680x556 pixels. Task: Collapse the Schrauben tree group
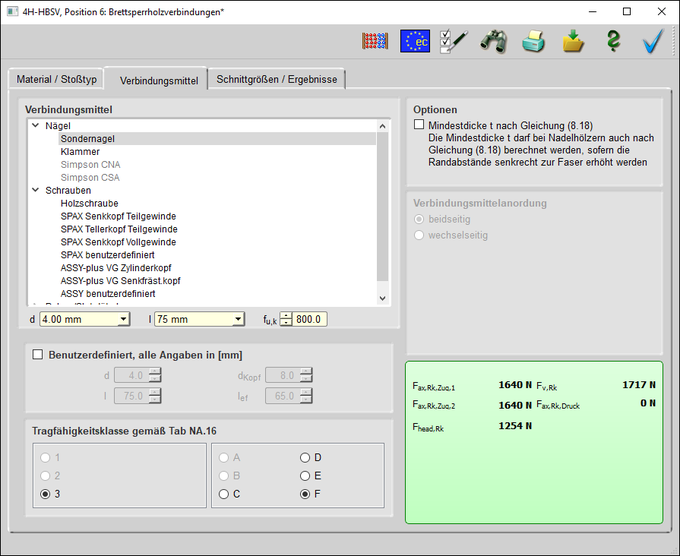[37, 190]
